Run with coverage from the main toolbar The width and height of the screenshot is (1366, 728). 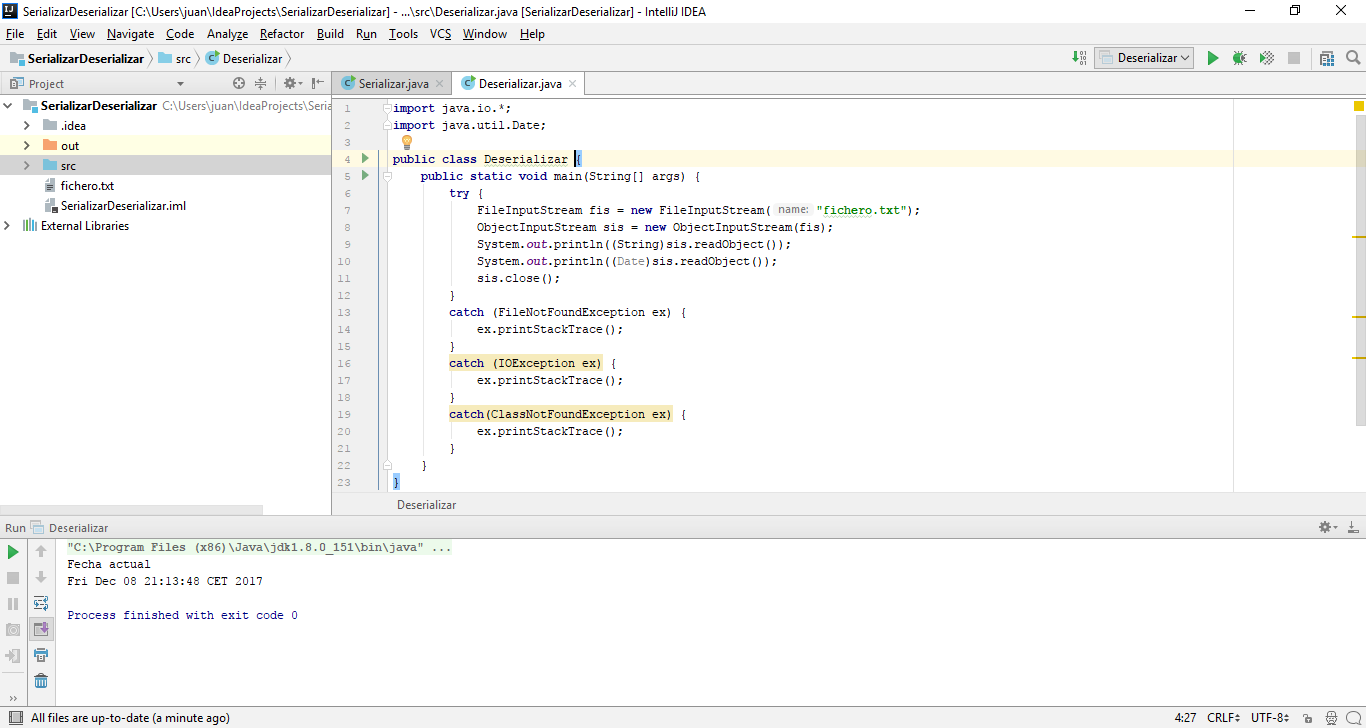point(1266,58)
